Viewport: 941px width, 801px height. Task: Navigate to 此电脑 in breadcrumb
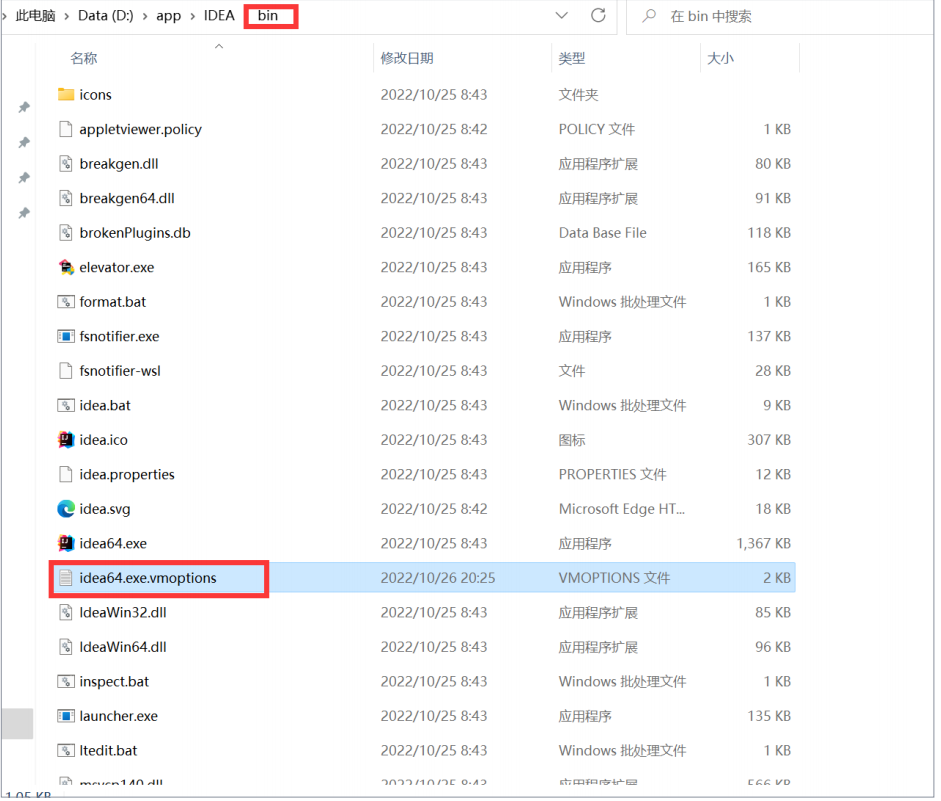35,16
